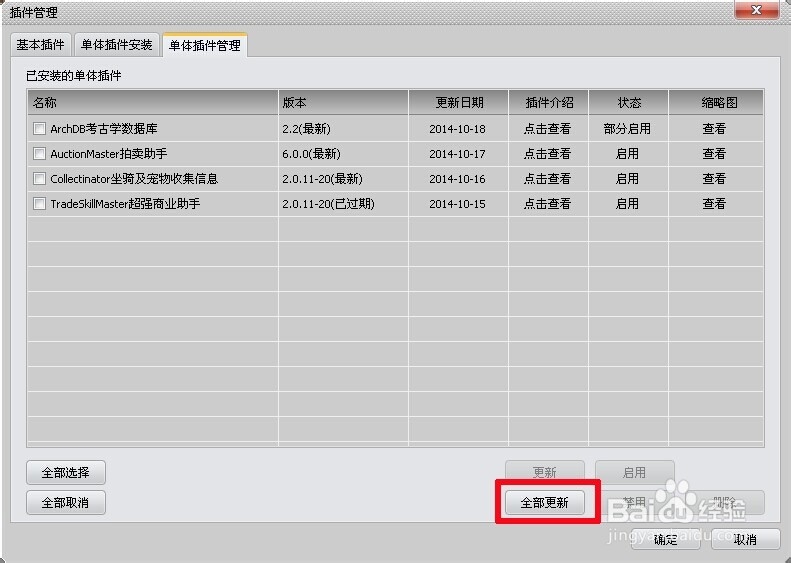Select the AuctionMaster拍卖助手 plugin name
The image size is (791, 563).
109,153
